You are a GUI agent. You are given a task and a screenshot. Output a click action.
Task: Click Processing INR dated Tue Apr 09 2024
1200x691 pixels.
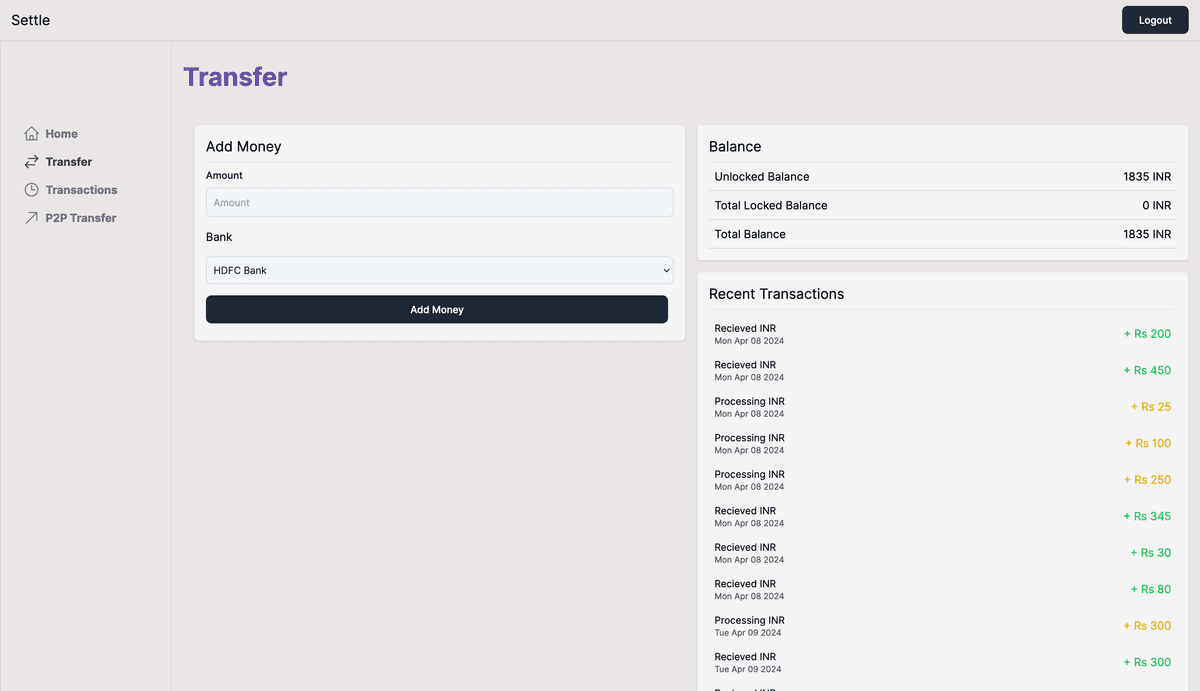click(749, 620)
